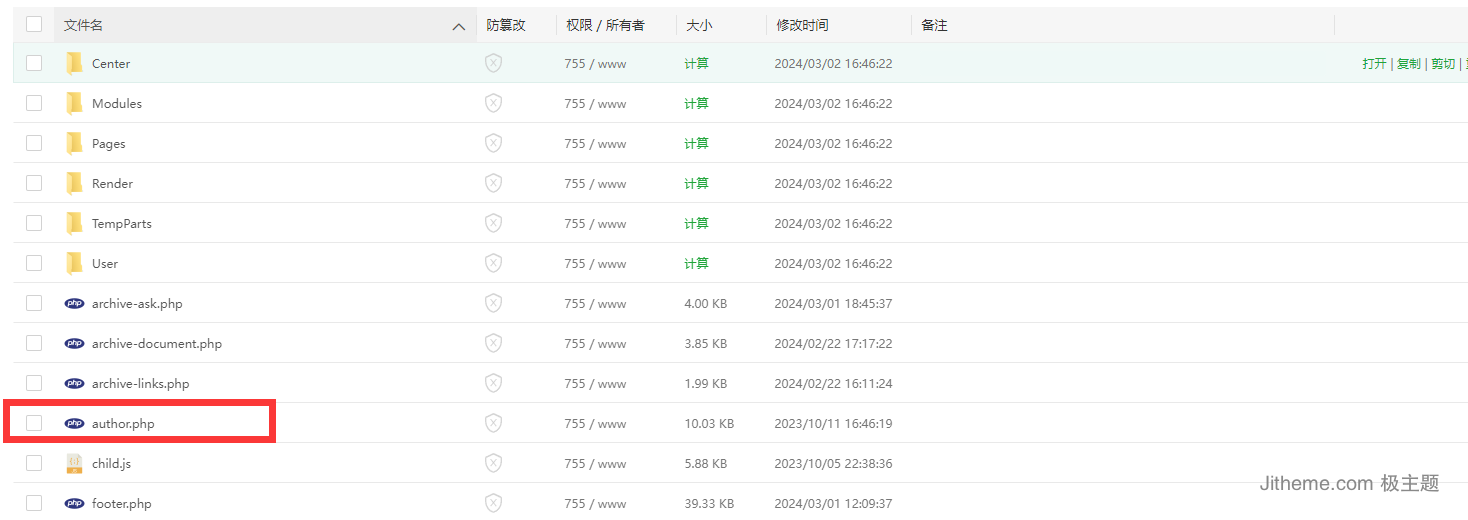The height and width of the screenshot is (520, 1468).
Task: Toggle tamper-proof shield for Pages folder
Action: [x=493, y=143]
